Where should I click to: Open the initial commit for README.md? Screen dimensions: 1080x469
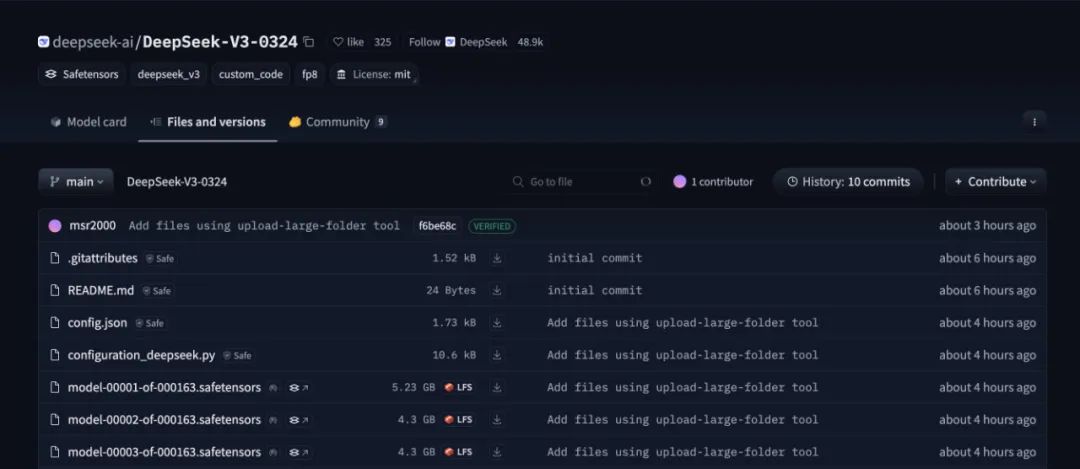pyautogui.click(x=594, y=291)
